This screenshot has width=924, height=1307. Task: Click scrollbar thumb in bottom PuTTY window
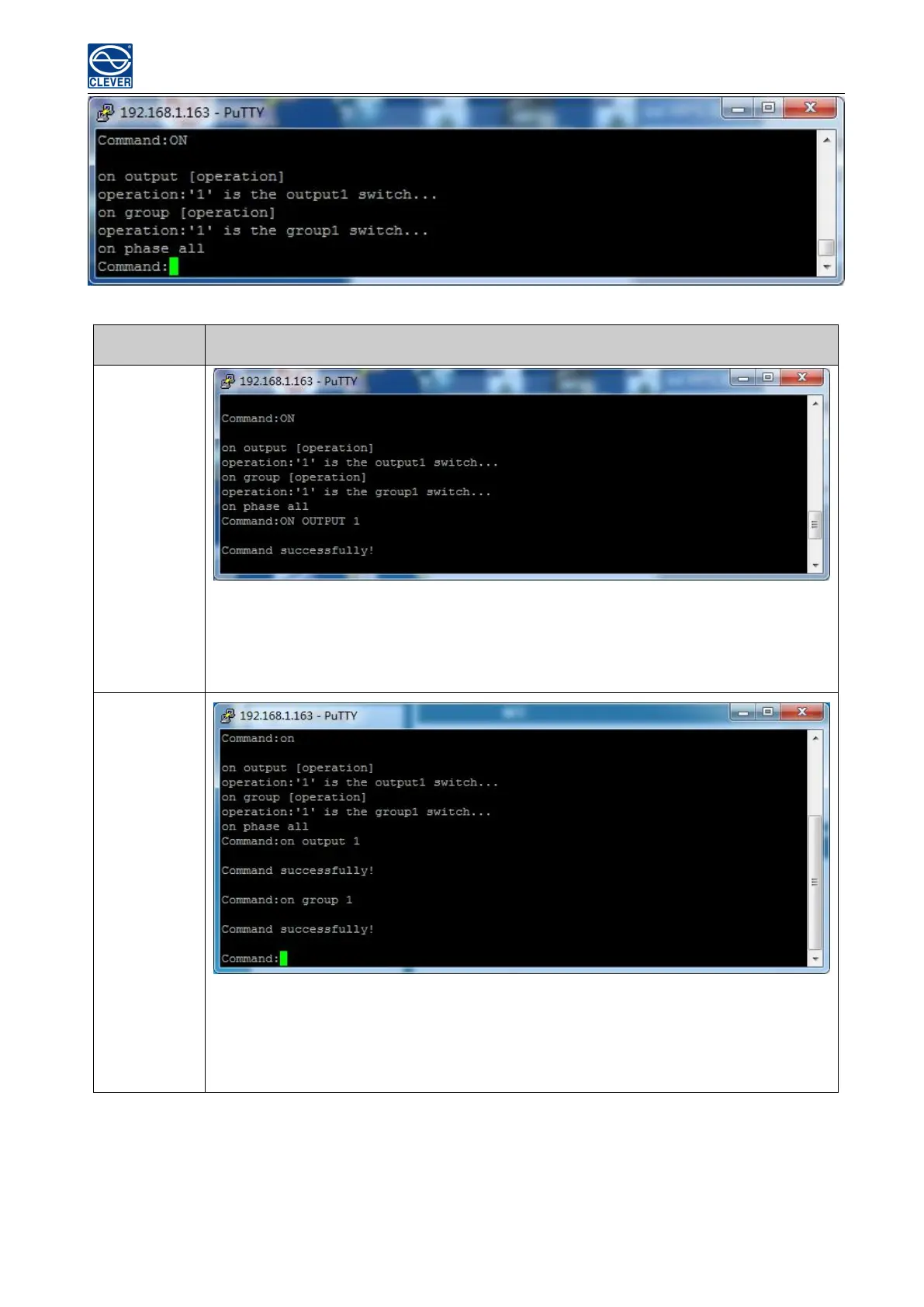pos(815,882)
